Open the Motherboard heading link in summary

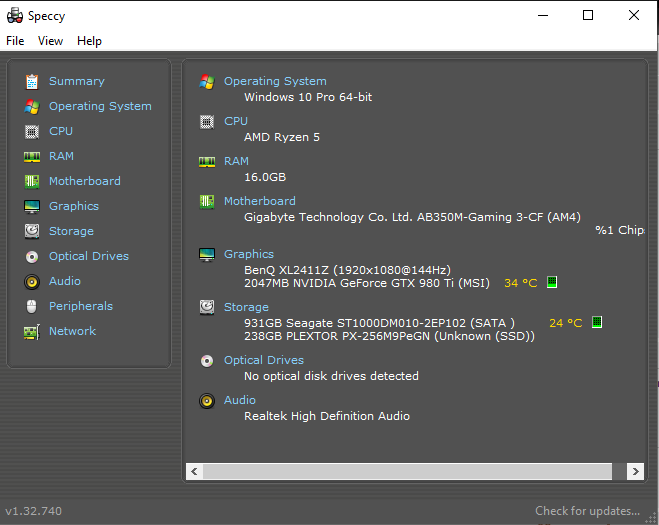259,201
